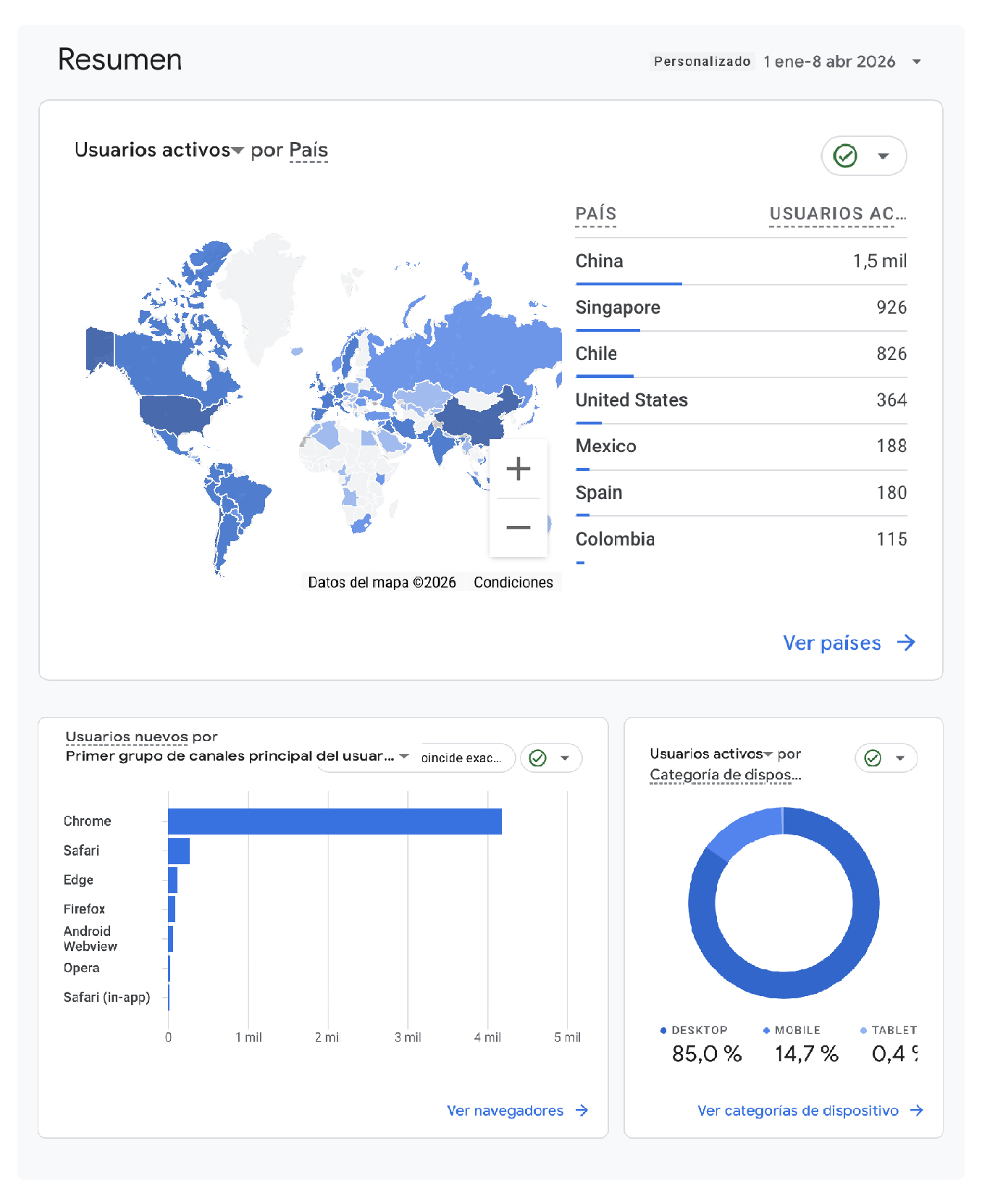This screenshot has width=982, height=1204.
Task: Zoom in on the world map
Action: click(518, 469)
